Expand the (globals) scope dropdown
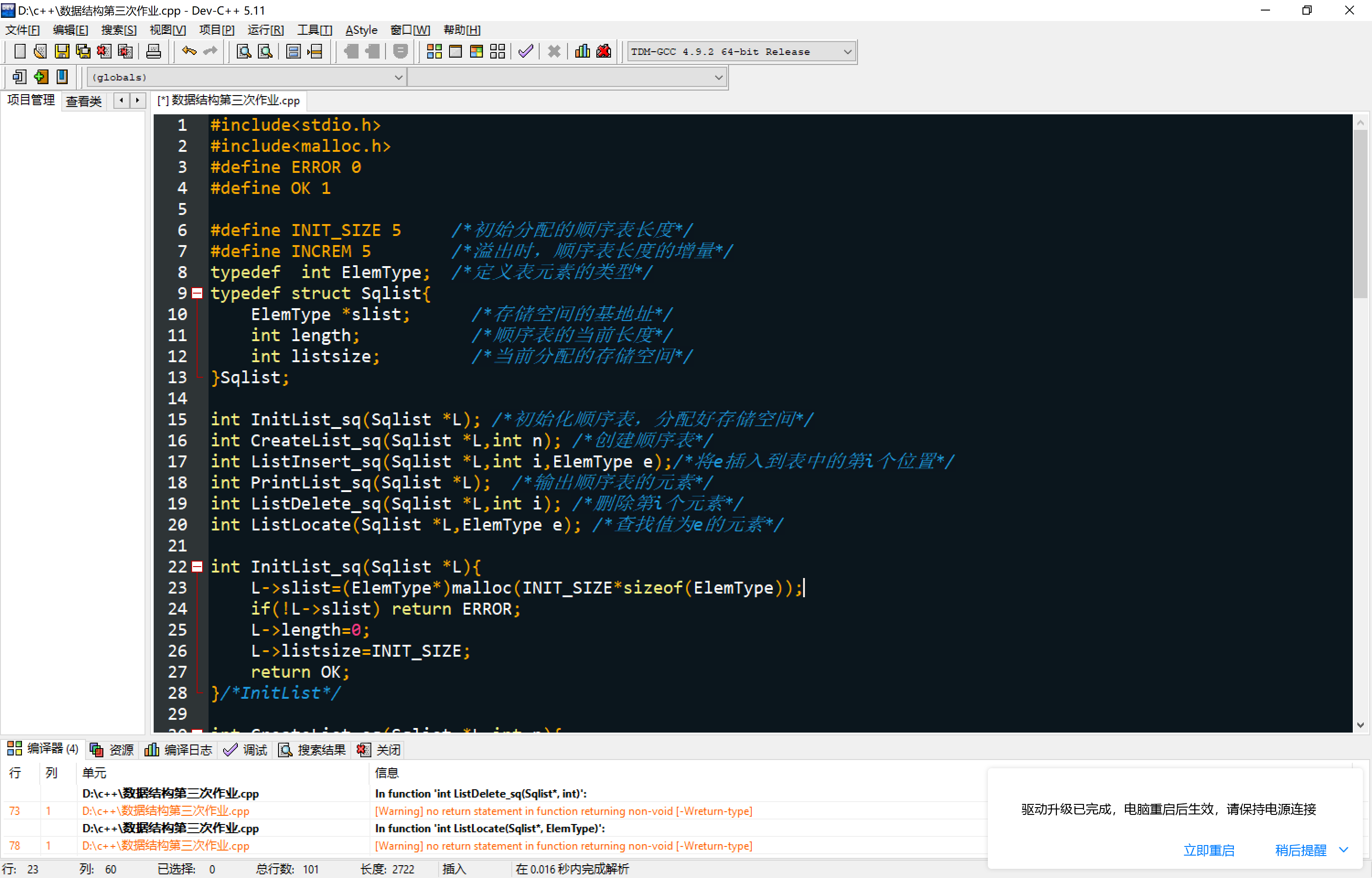The height and width of the screenshot is (878, 1372). click(x=398, y=77)
